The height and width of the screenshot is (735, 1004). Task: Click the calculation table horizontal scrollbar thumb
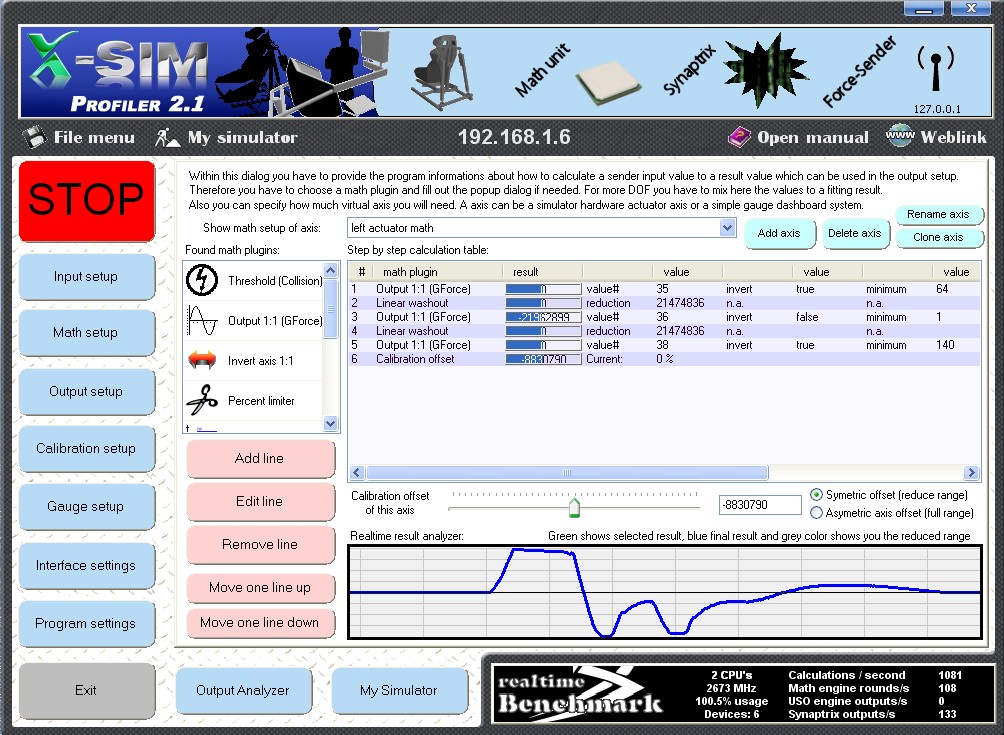point(567,472)
